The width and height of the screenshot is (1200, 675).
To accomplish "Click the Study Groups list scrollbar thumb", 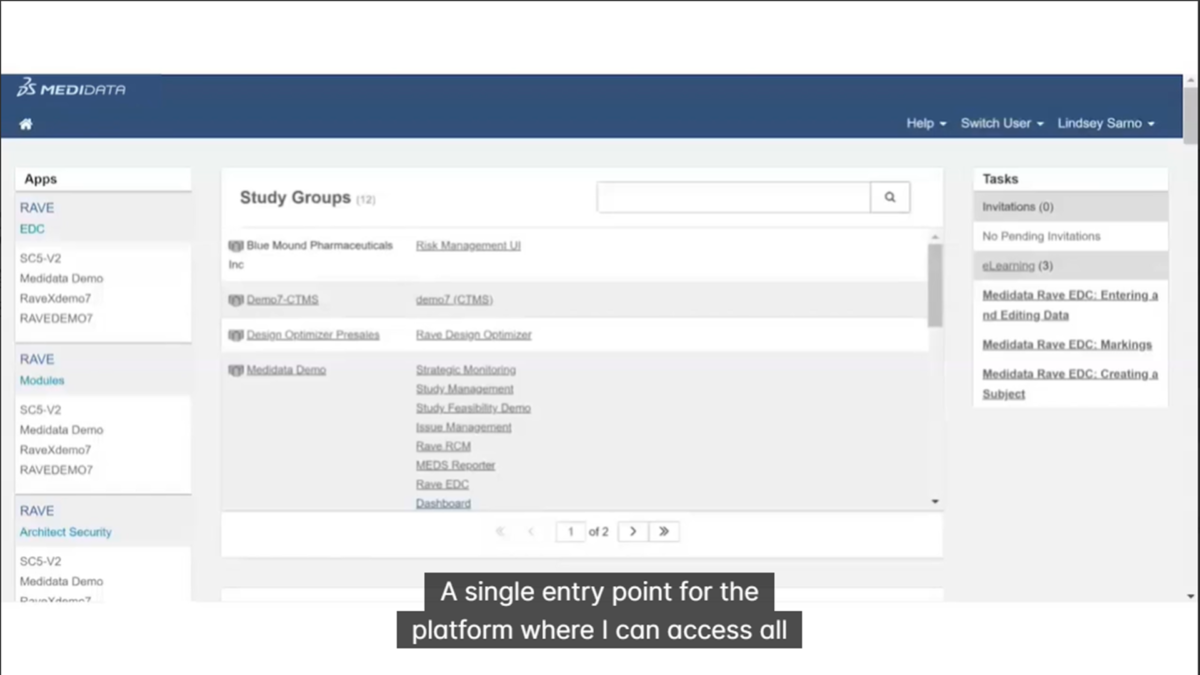I will click(935, 285).
